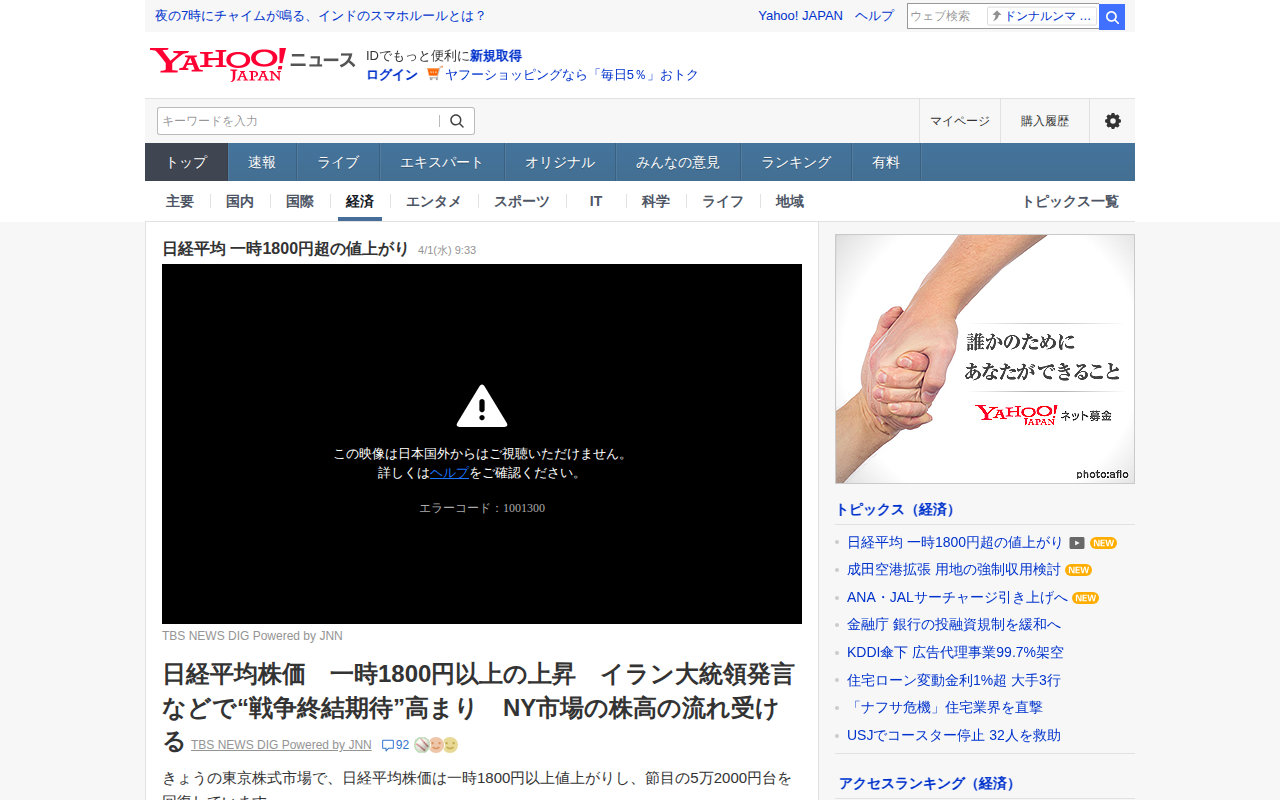Image resolution: width=1280 pixels, height=800 pixels.
Task: Open topic 住宅ローン変動金利1%超 大手3行
Action: tap(954, 681)
